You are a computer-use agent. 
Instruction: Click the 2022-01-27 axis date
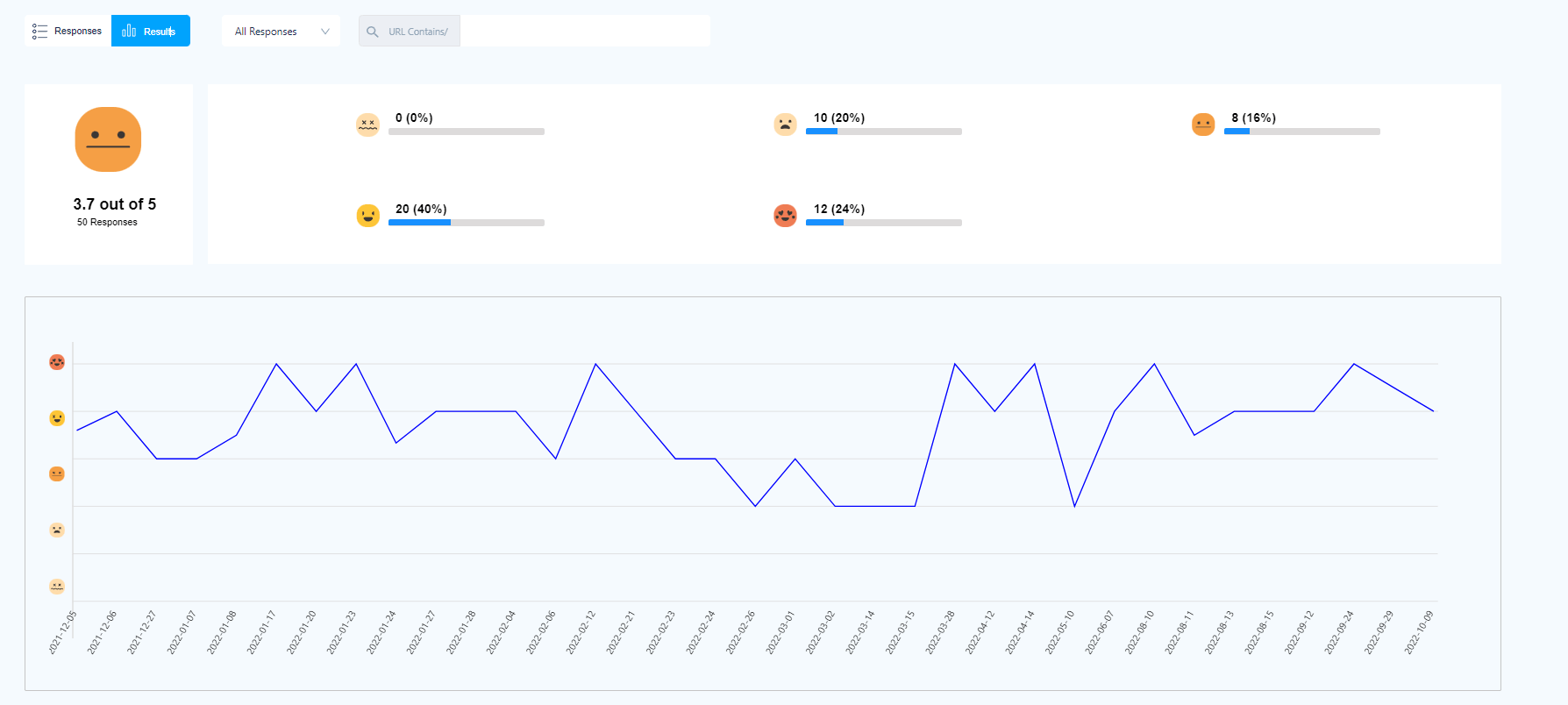[422, 632]
